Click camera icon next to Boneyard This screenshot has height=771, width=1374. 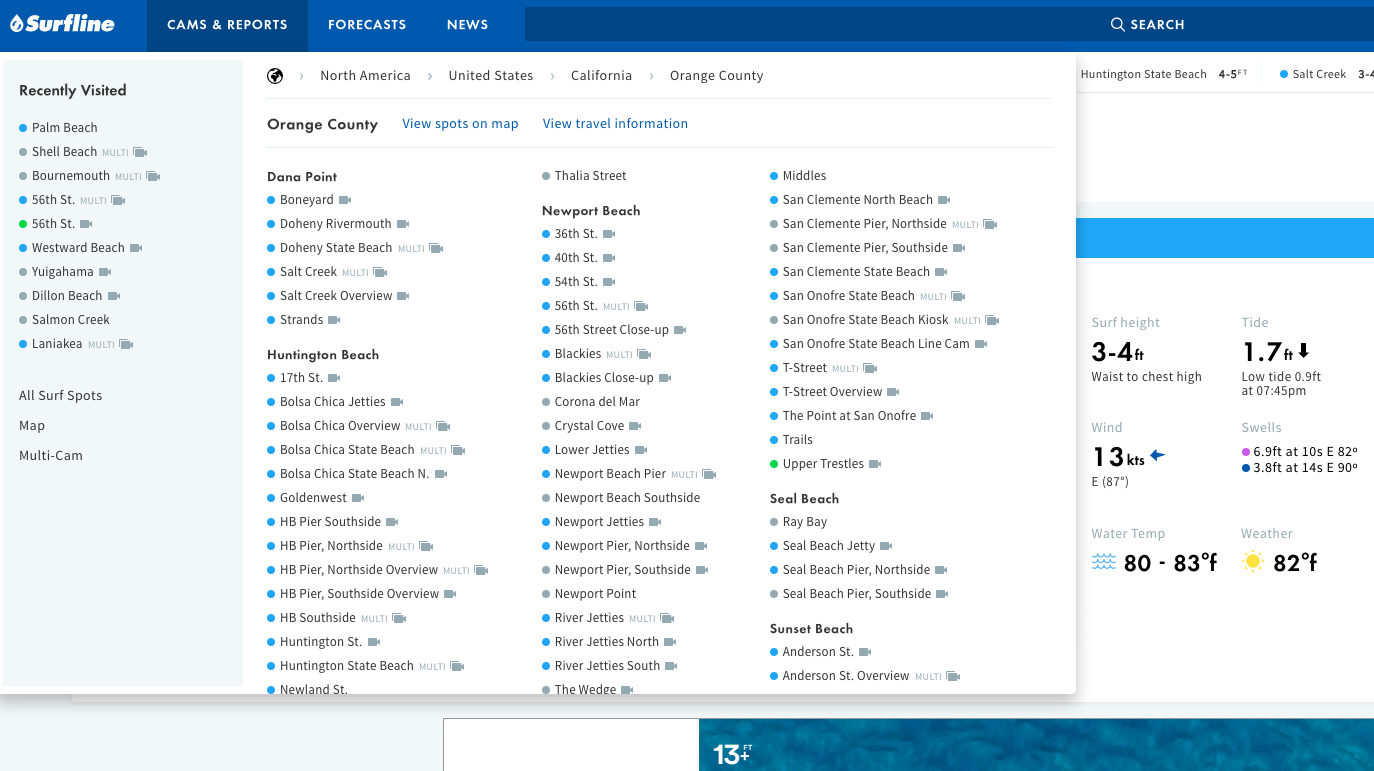[x=345, y=200]
